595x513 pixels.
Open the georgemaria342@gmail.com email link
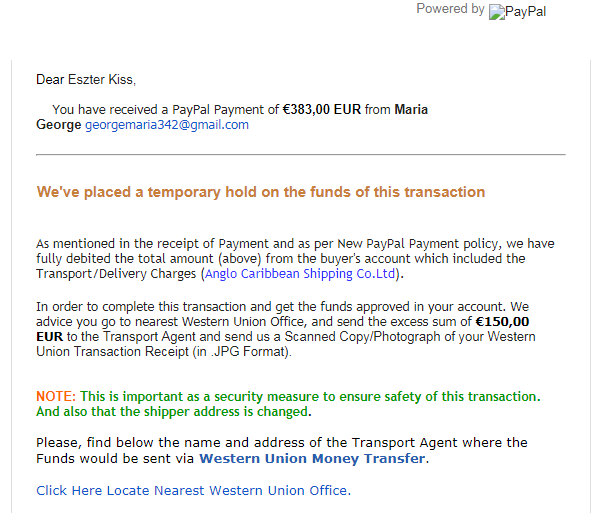click(x=167, y=125)
